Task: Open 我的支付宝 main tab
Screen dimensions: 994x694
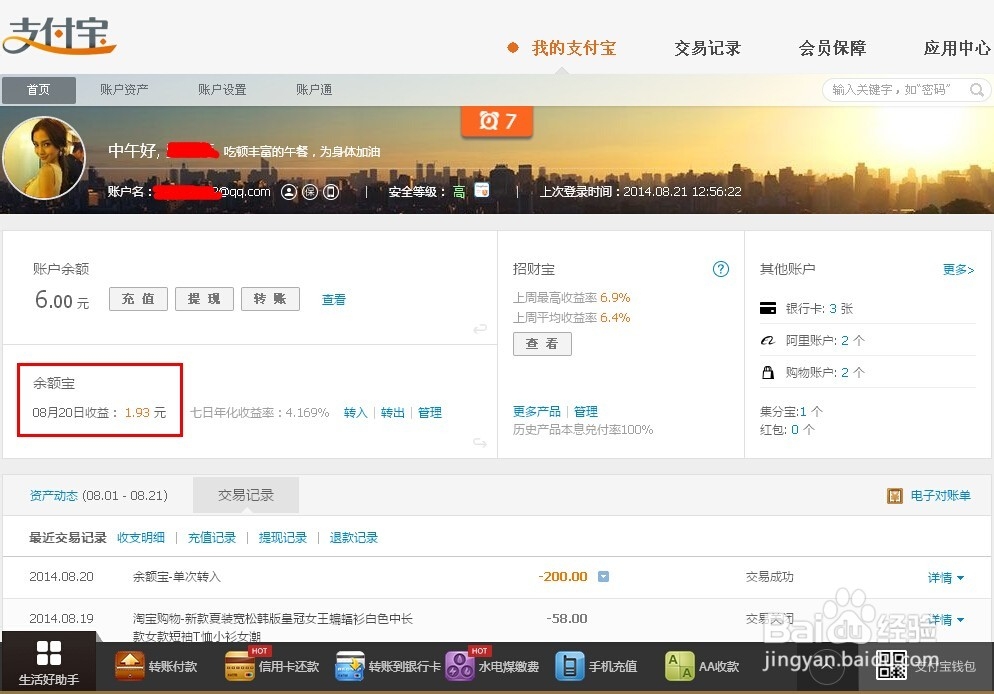Action: (x=574, y=48)
